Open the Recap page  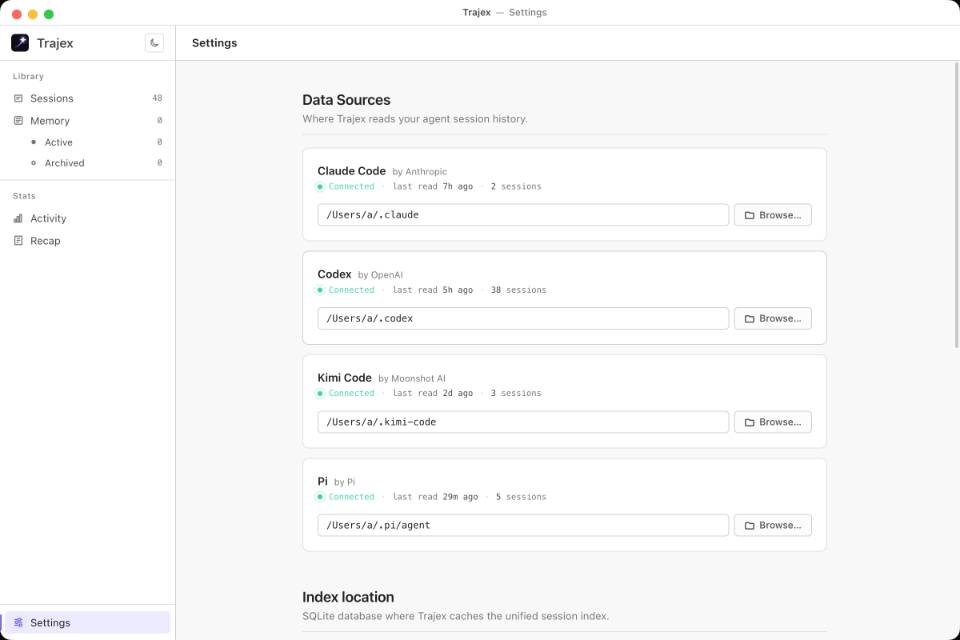tap(88, 241)
